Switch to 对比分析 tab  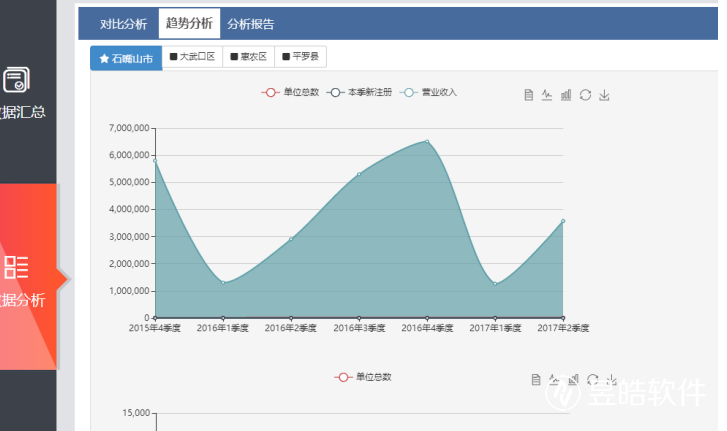click(123, 24)
